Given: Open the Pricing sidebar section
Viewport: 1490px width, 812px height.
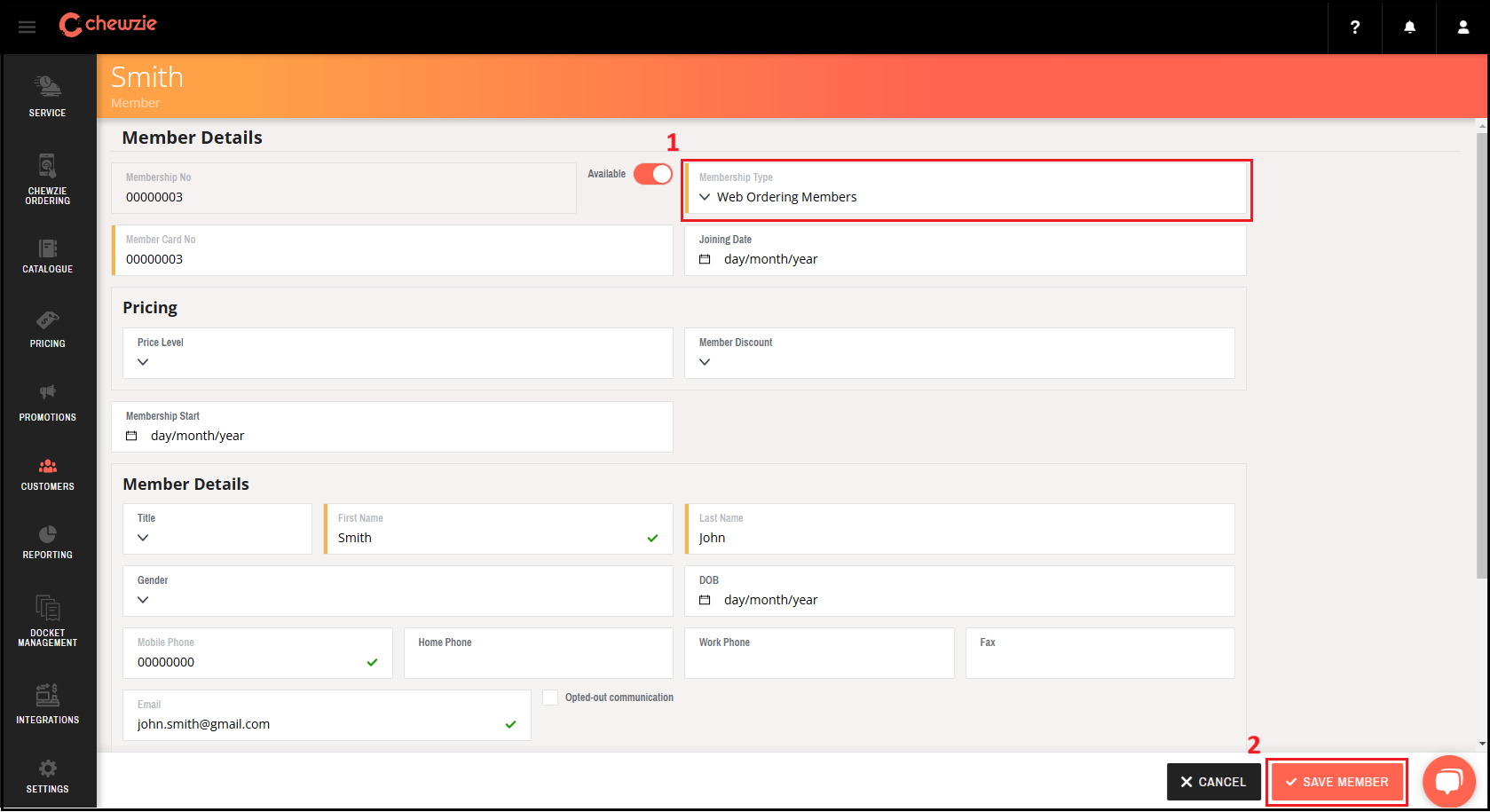Looking at the screenshot, I should (x=48, y=329).
